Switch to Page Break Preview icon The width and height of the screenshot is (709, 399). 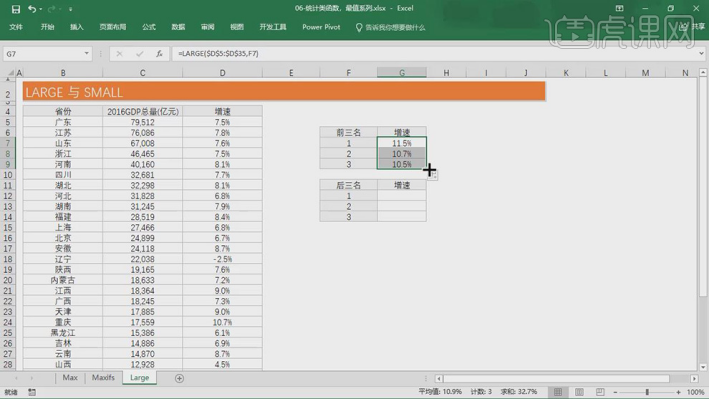click(600, 392)
